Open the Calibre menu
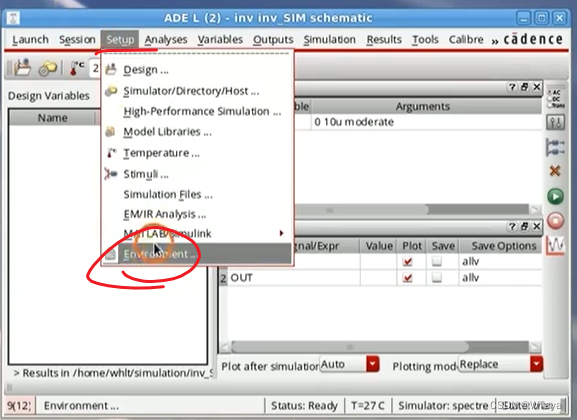Screen dimensions: 577x420 (x=466, y=39)
